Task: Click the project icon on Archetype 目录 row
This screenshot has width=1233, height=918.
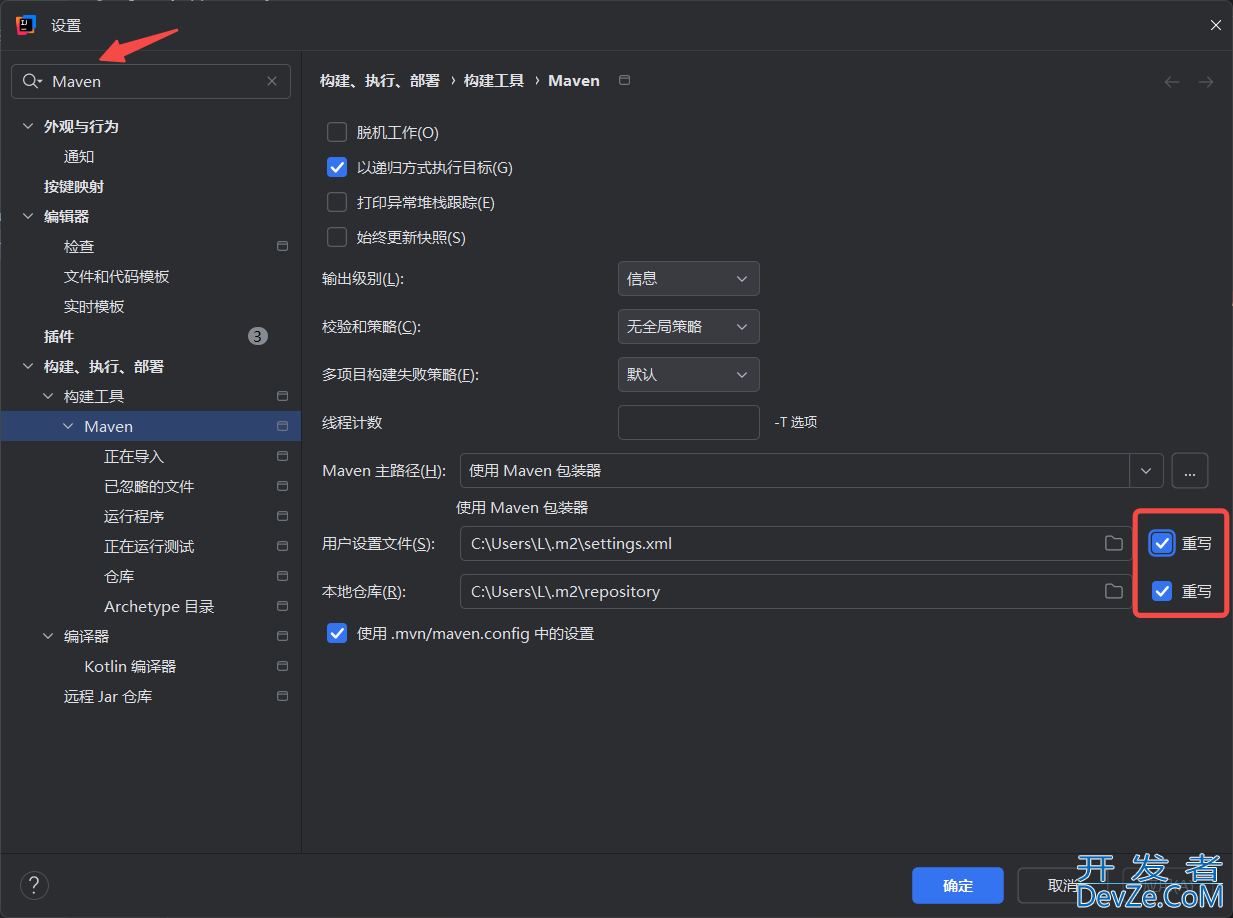Action: [283, 606]
